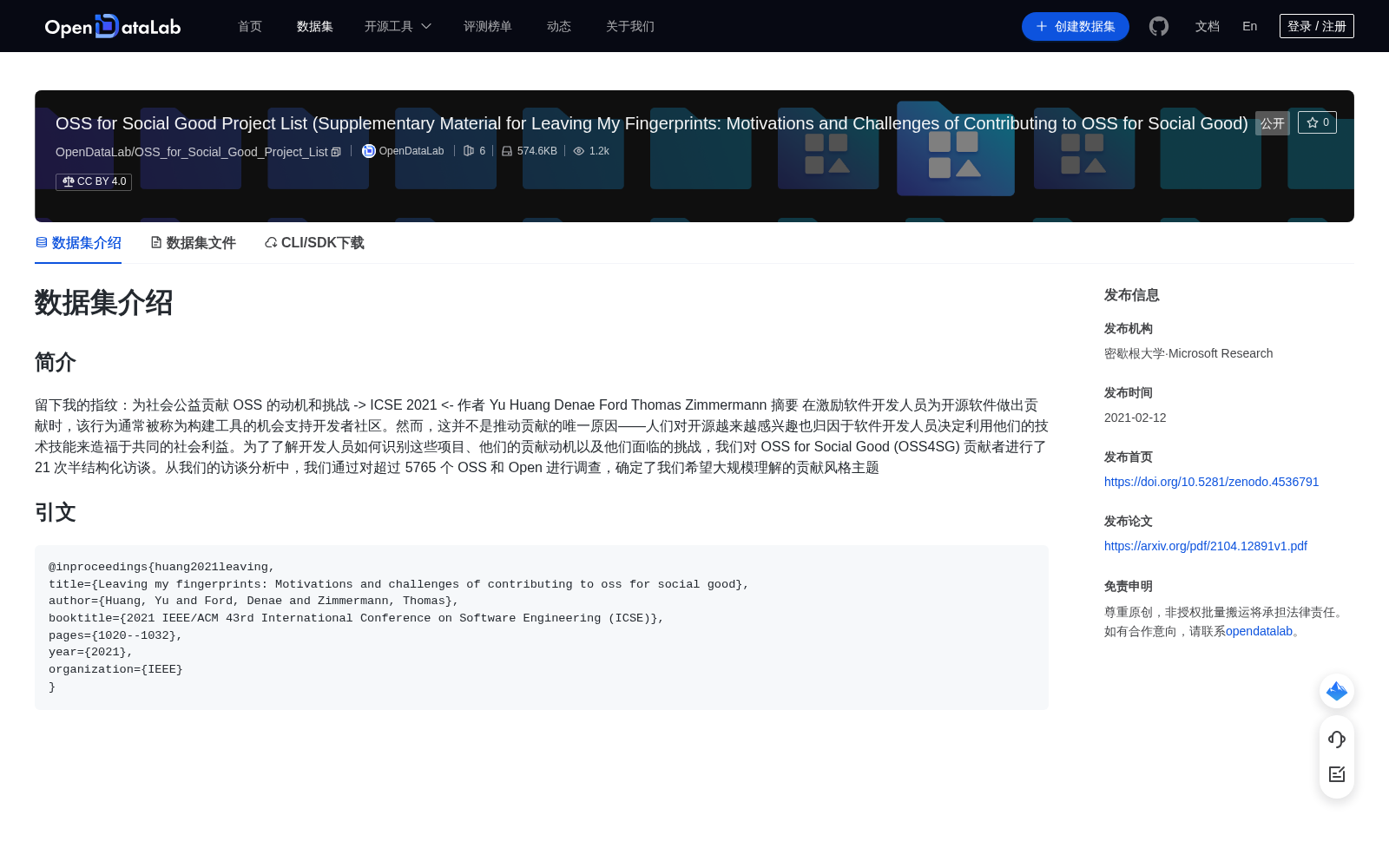The width and height of the screenshot is (1389, 868).
Task: Click the BibTeX citation code block
Action: click(x=542, y=628)
